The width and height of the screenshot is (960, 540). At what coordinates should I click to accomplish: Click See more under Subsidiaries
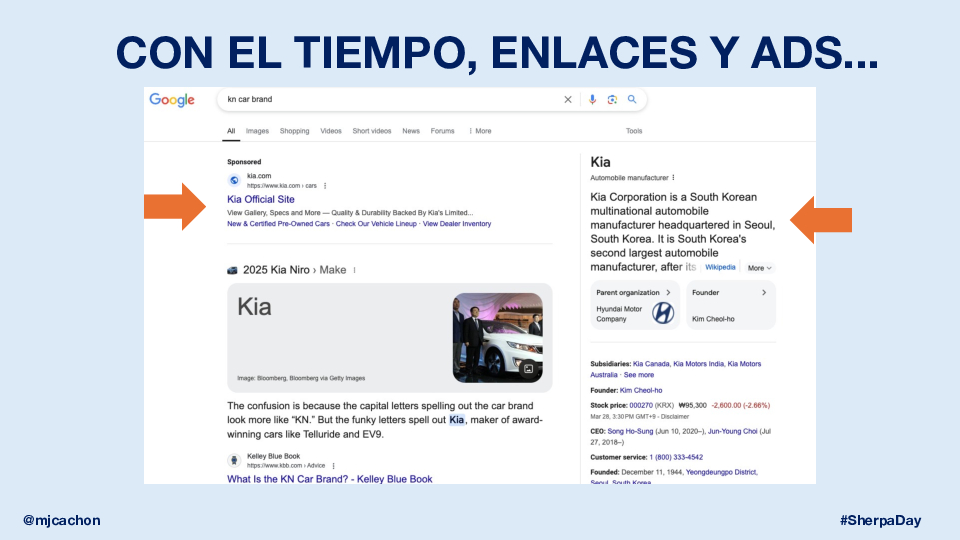[639, 375]
